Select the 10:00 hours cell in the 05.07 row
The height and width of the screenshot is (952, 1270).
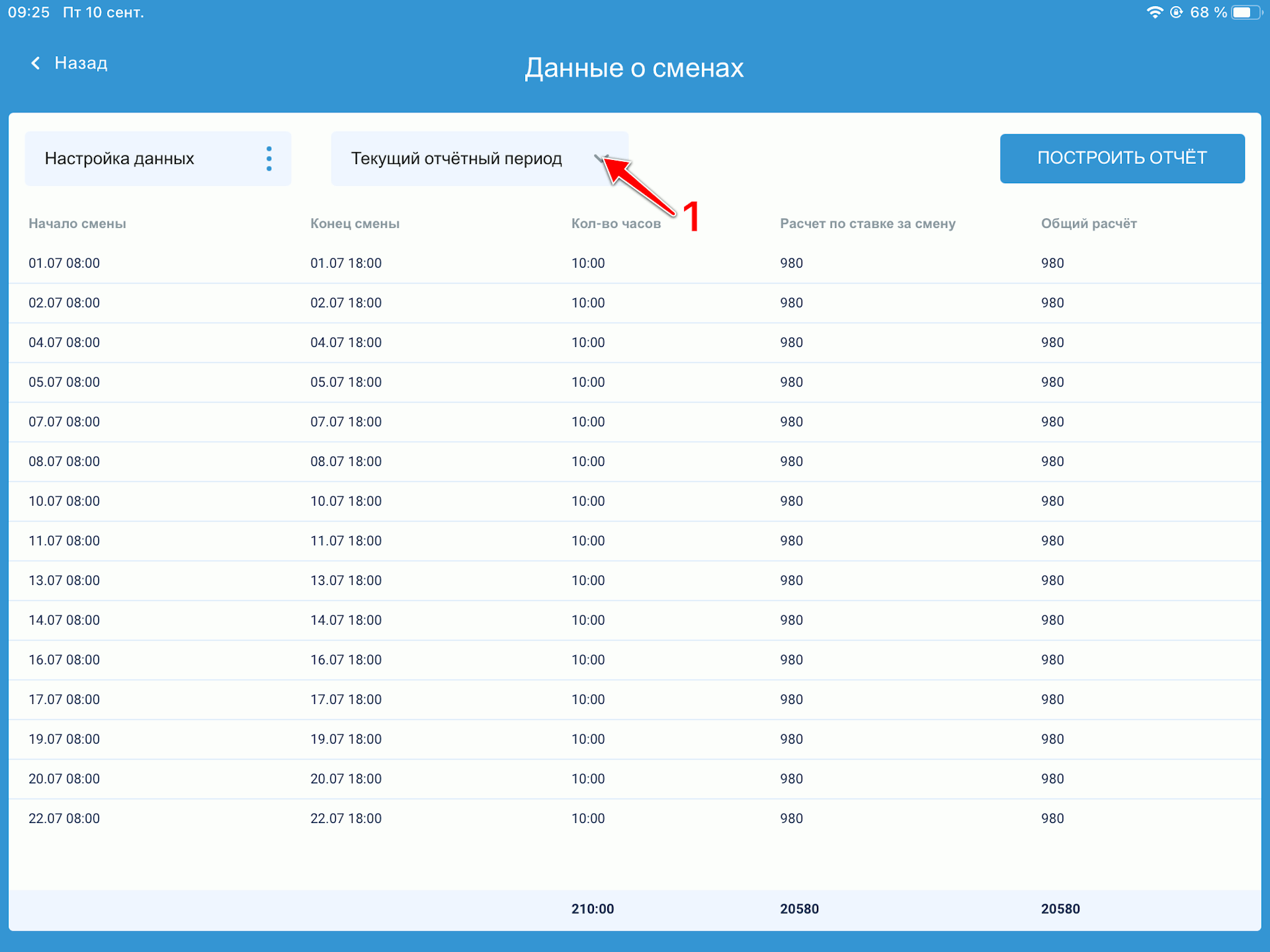588,382
